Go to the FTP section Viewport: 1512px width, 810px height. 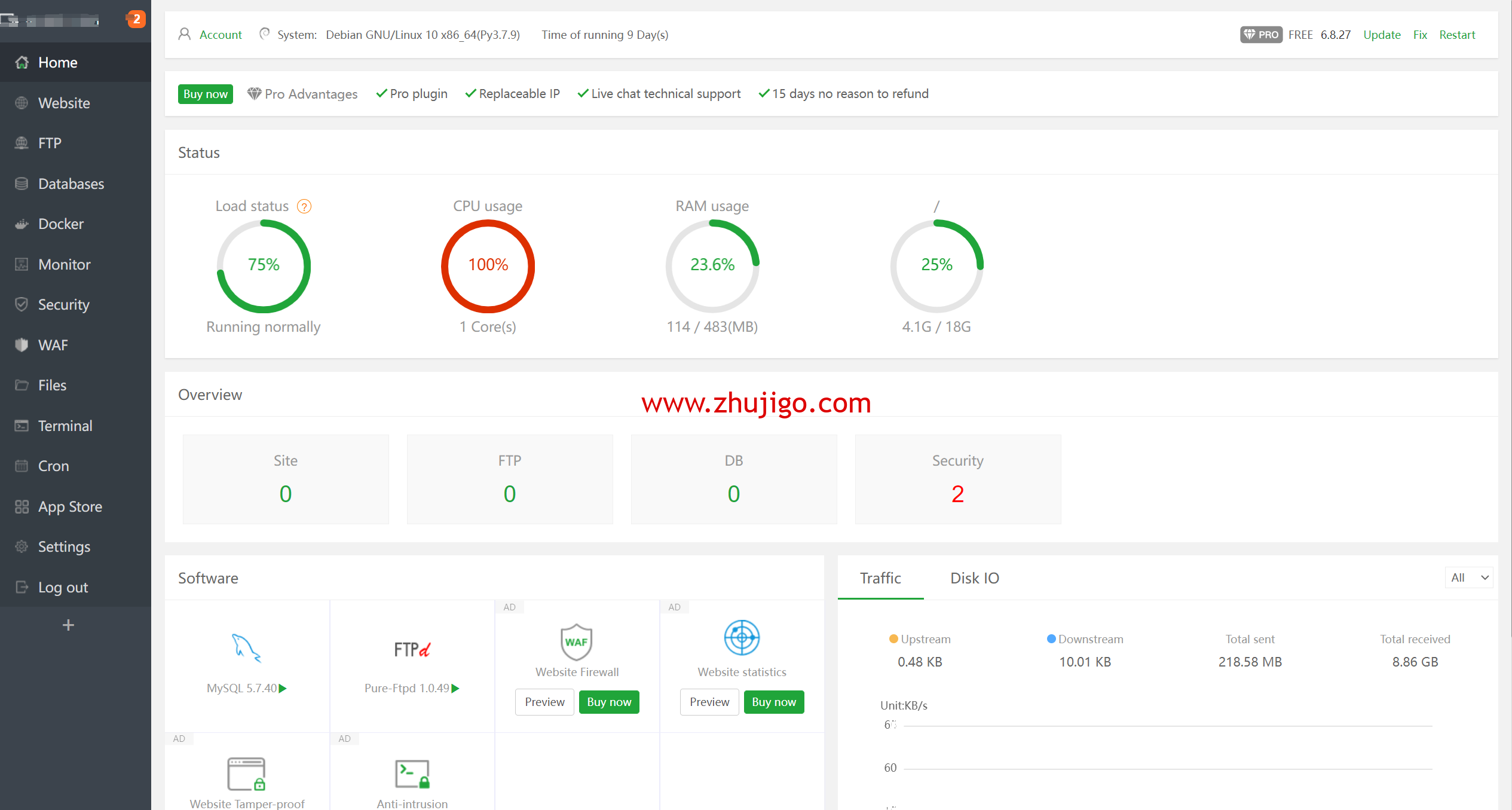(75, 143)
